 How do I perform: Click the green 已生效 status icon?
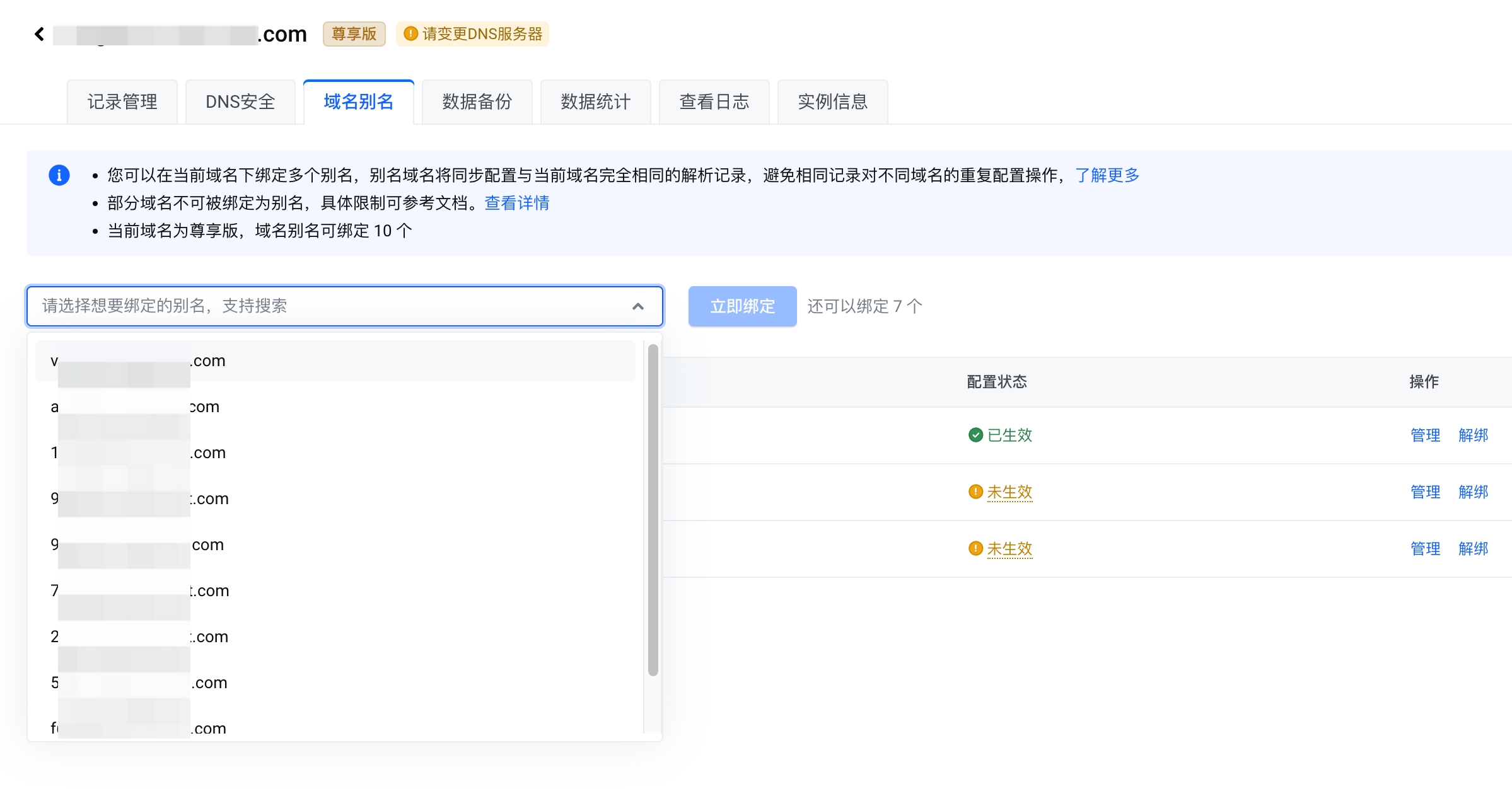(x=975, y=435)
